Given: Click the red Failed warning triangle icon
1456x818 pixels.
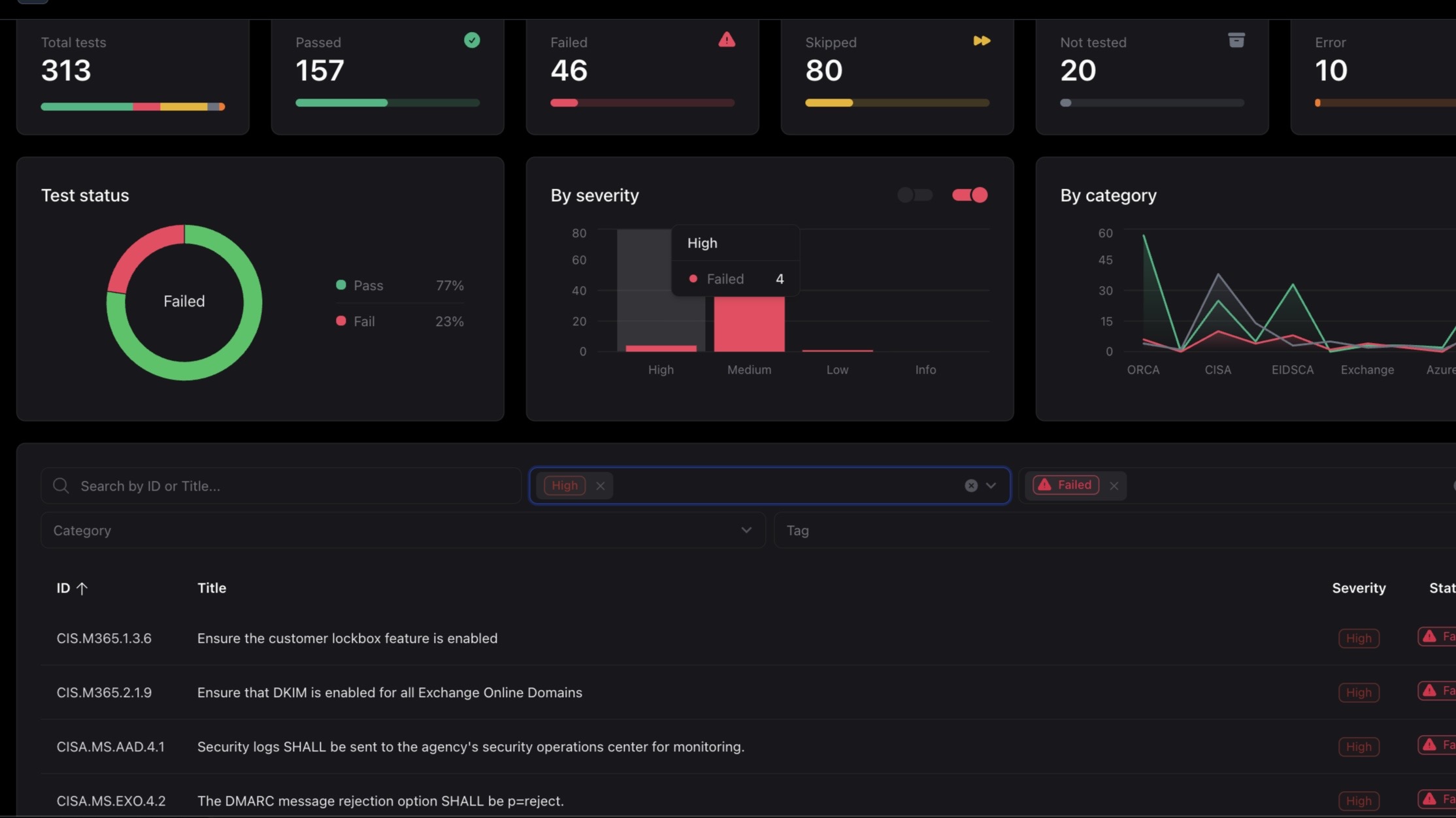Looking at the screenshot, I should tap(727, 40).
